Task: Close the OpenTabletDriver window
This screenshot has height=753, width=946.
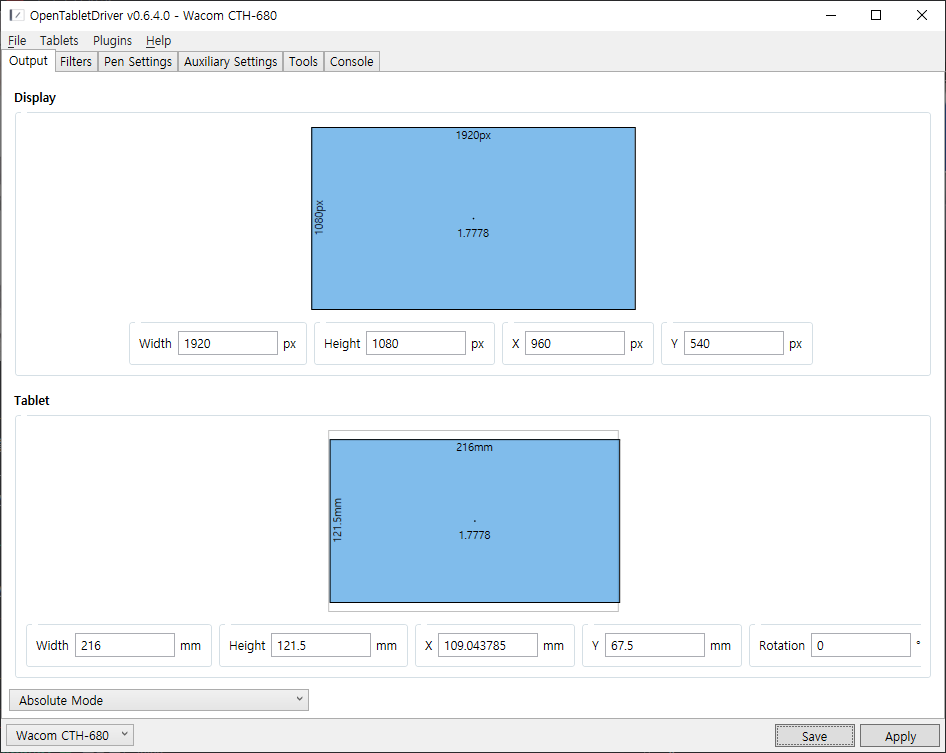Action: pyautogui.click(x=922, y=15)
